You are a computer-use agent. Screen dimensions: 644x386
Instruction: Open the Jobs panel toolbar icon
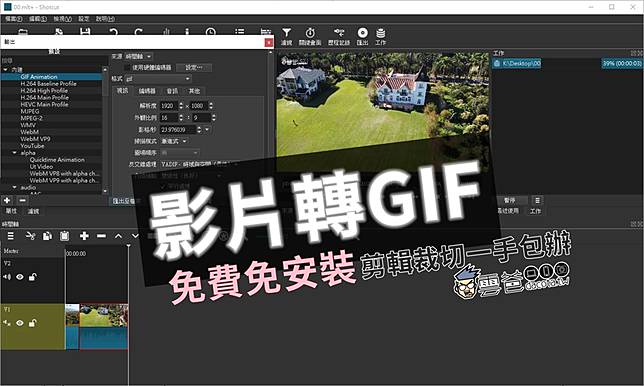coord(381,37)
